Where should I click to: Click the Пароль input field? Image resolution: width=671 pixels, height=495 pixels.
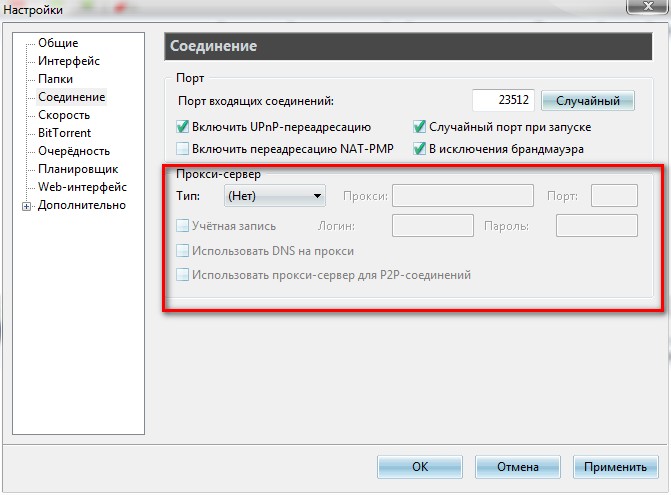tap(597, 225)
